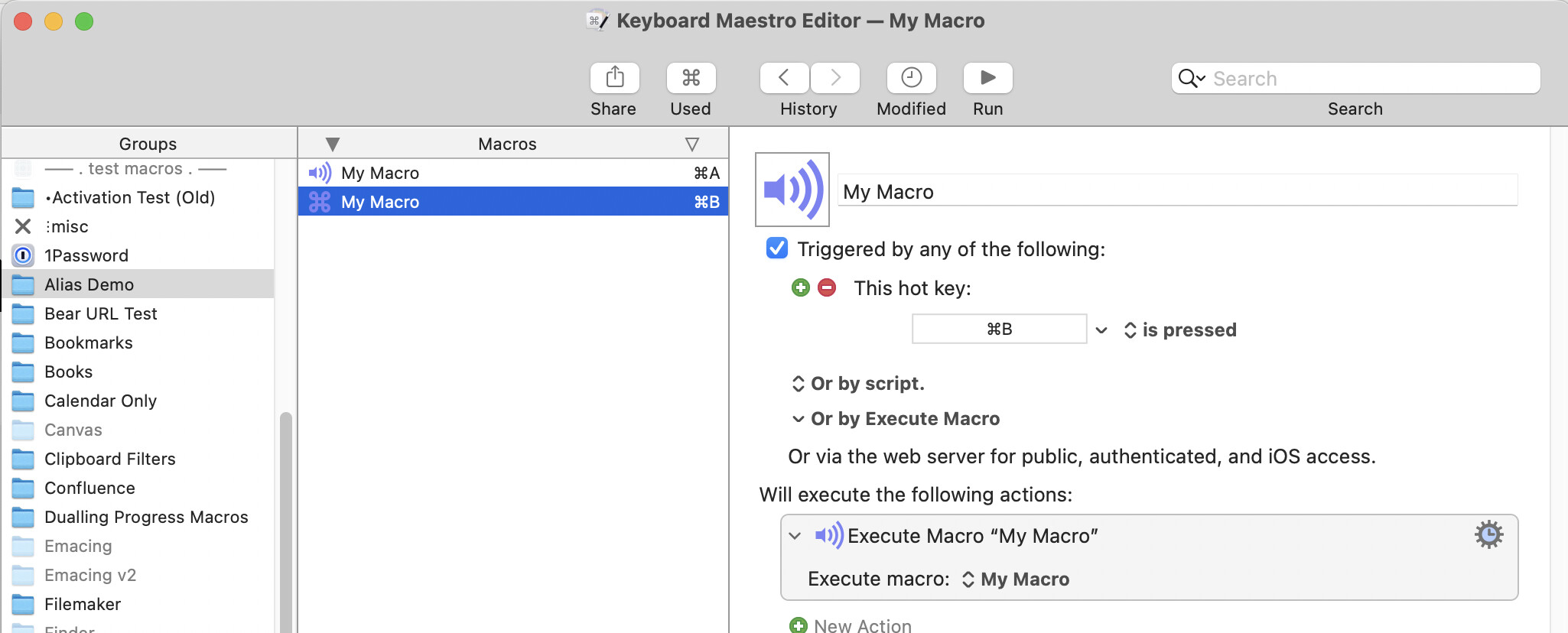This screenshot has height=633, width=1568.
Task: Select the Emacing group
Action: pos(138,546)
